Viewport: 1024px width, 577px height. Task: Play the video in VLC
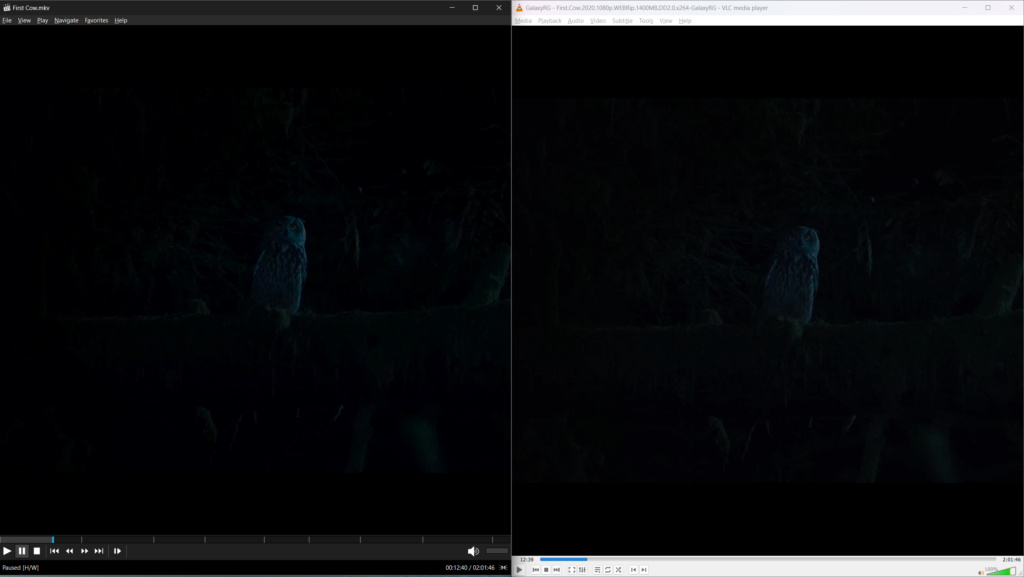(x=519, y=570)
